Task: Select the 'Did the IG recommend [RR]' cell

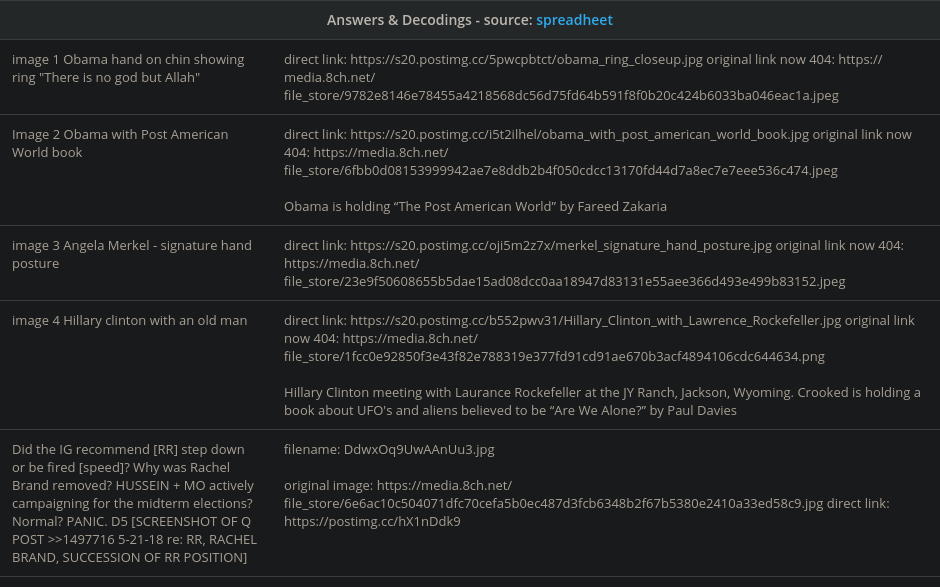Action: [134, 502]
